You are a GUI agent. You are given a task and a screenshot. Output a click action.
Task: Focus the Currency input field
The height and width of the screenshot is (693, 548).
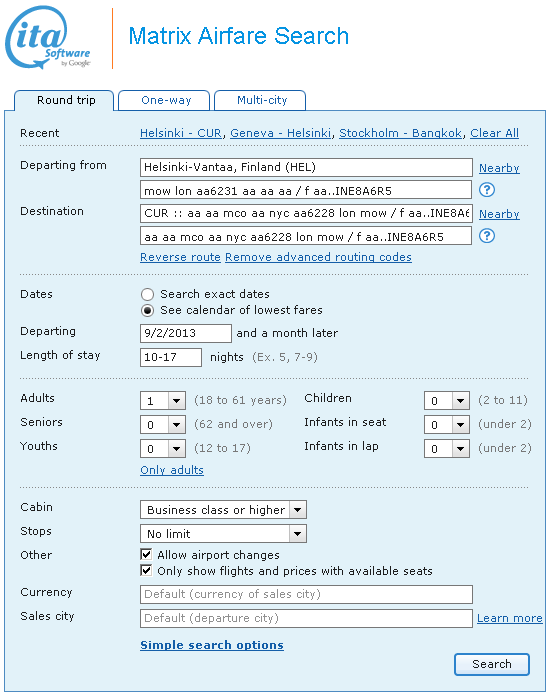[306, 594]
